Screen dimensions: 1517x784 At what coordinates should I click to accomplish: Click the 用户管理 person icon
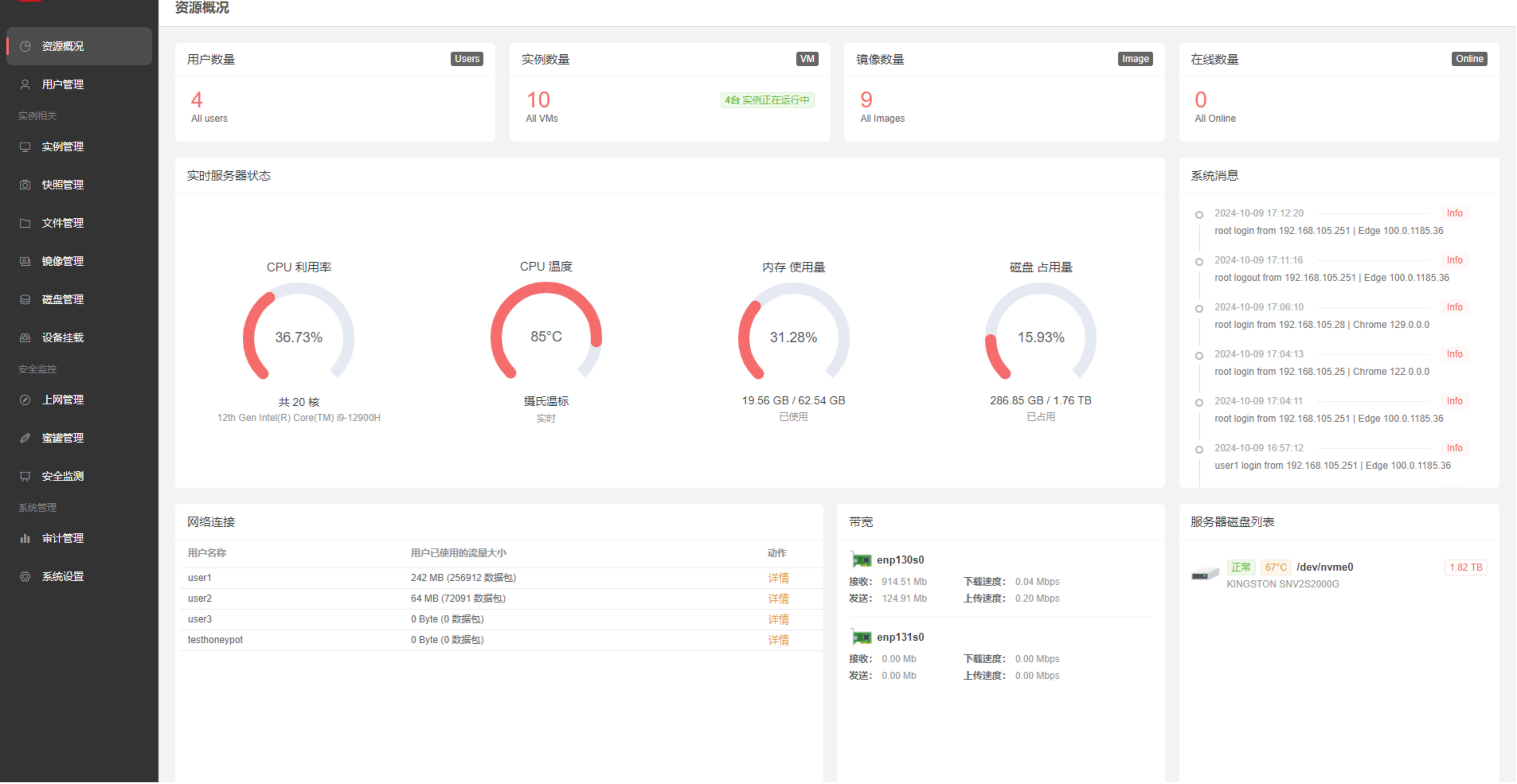25,84
